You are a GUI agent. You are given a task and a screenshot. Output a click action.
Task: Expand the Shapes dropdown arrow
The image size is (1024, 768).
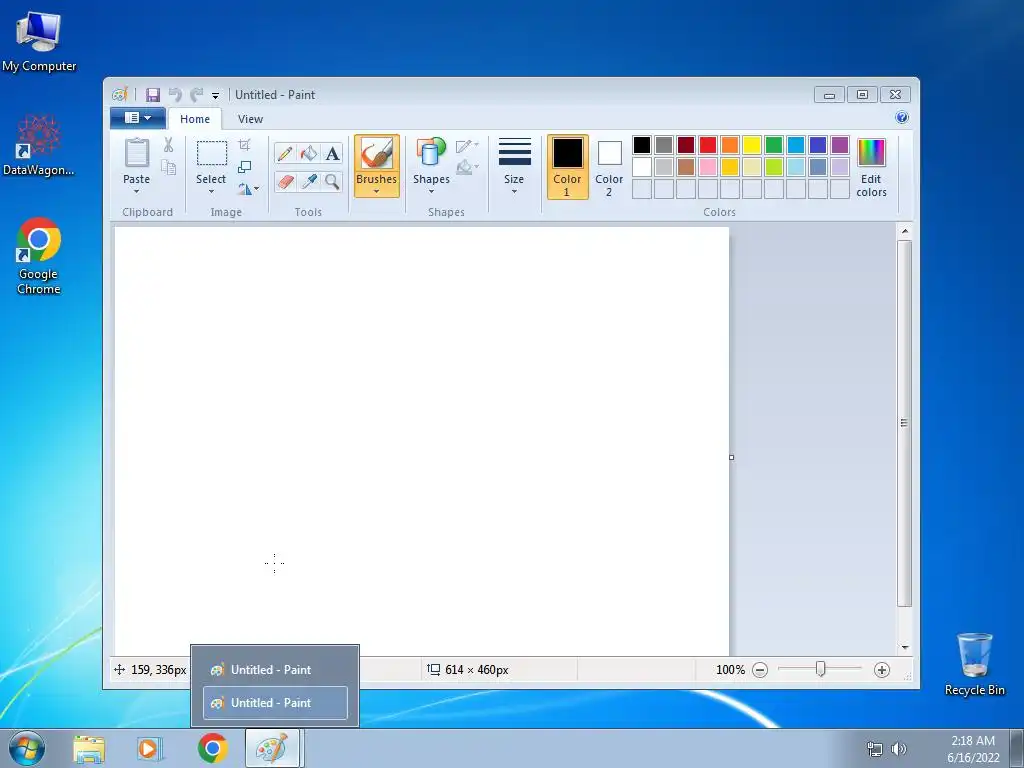[431, 192]
